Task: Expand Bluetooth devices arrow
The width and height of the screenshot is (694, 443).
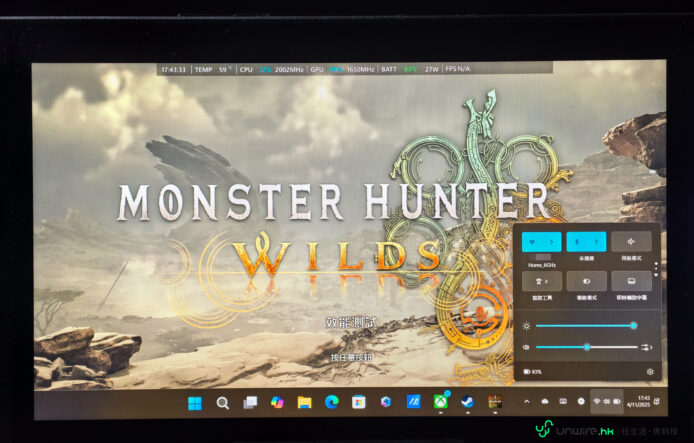Action: [597, 242]
